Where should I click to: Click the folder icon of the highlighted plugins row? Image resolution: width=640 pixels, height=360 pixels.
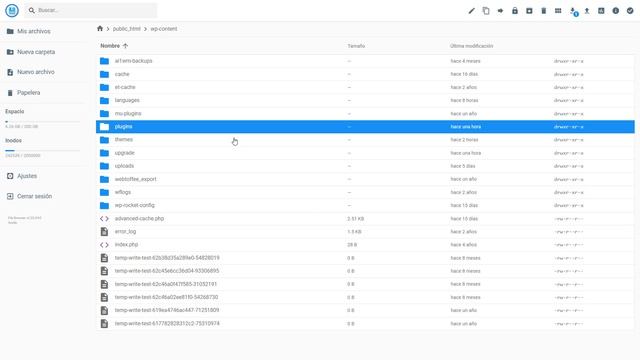(x=104, y=127)
